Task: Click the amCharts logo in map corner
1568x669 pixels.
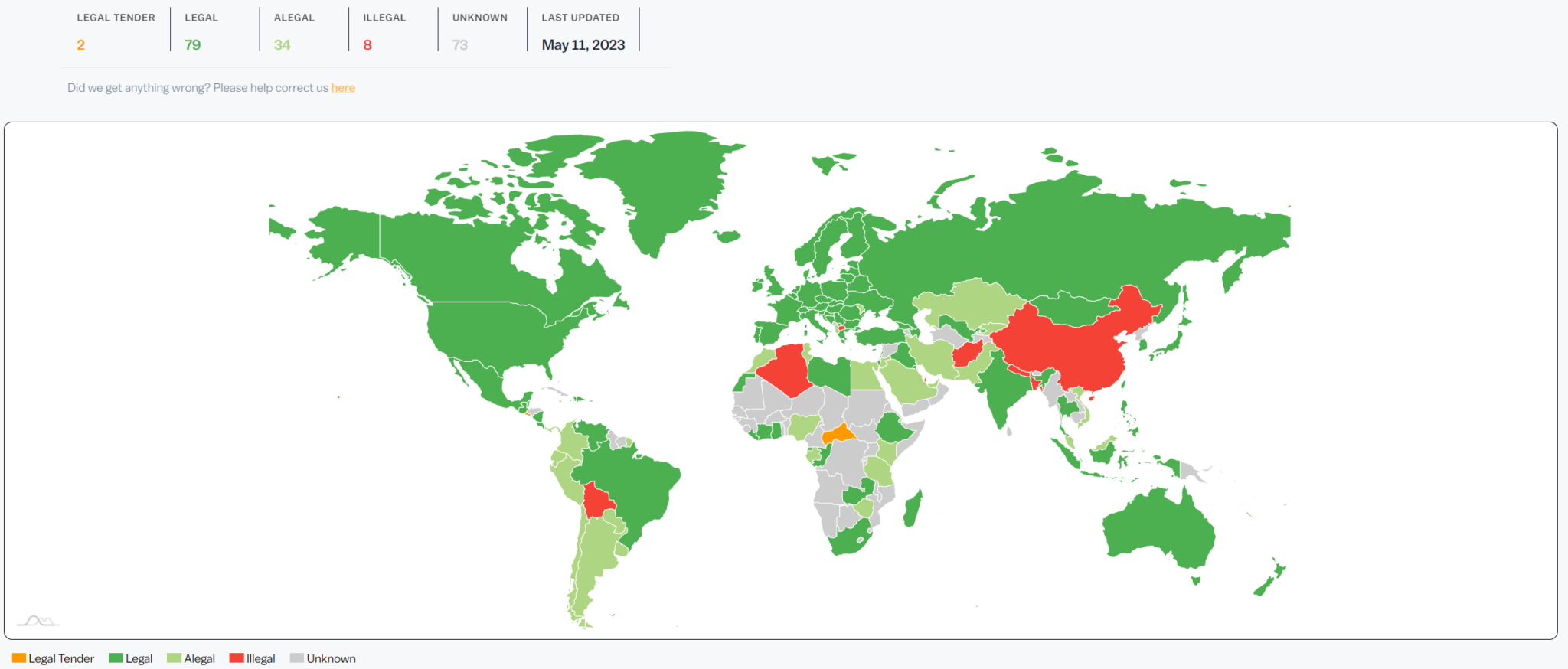Action: [x=38, y=620]
